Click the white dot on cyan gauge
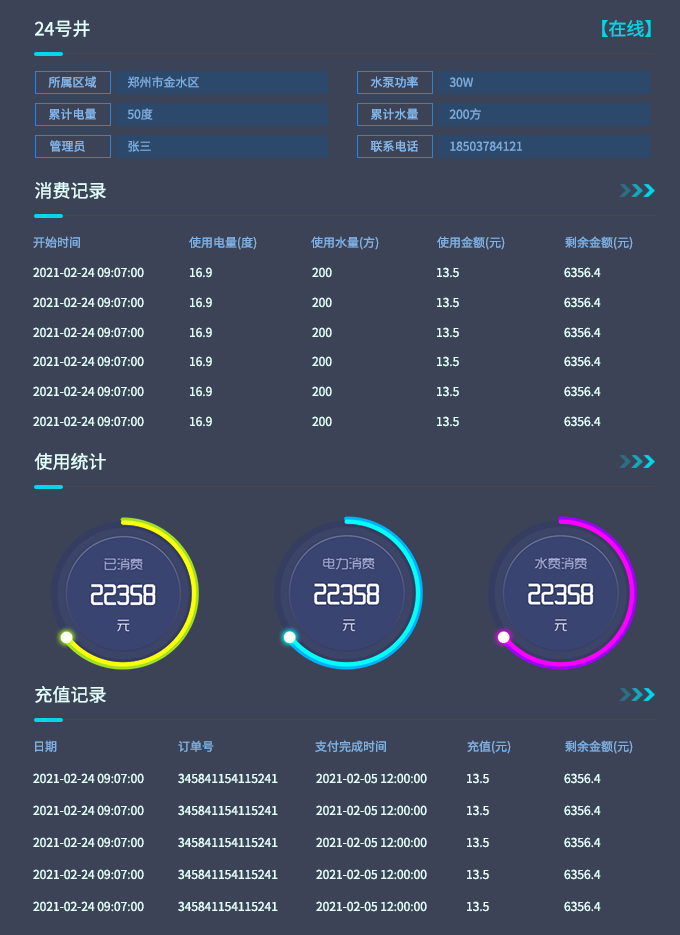Screen dimensions: 680x935 pos(289,637)
